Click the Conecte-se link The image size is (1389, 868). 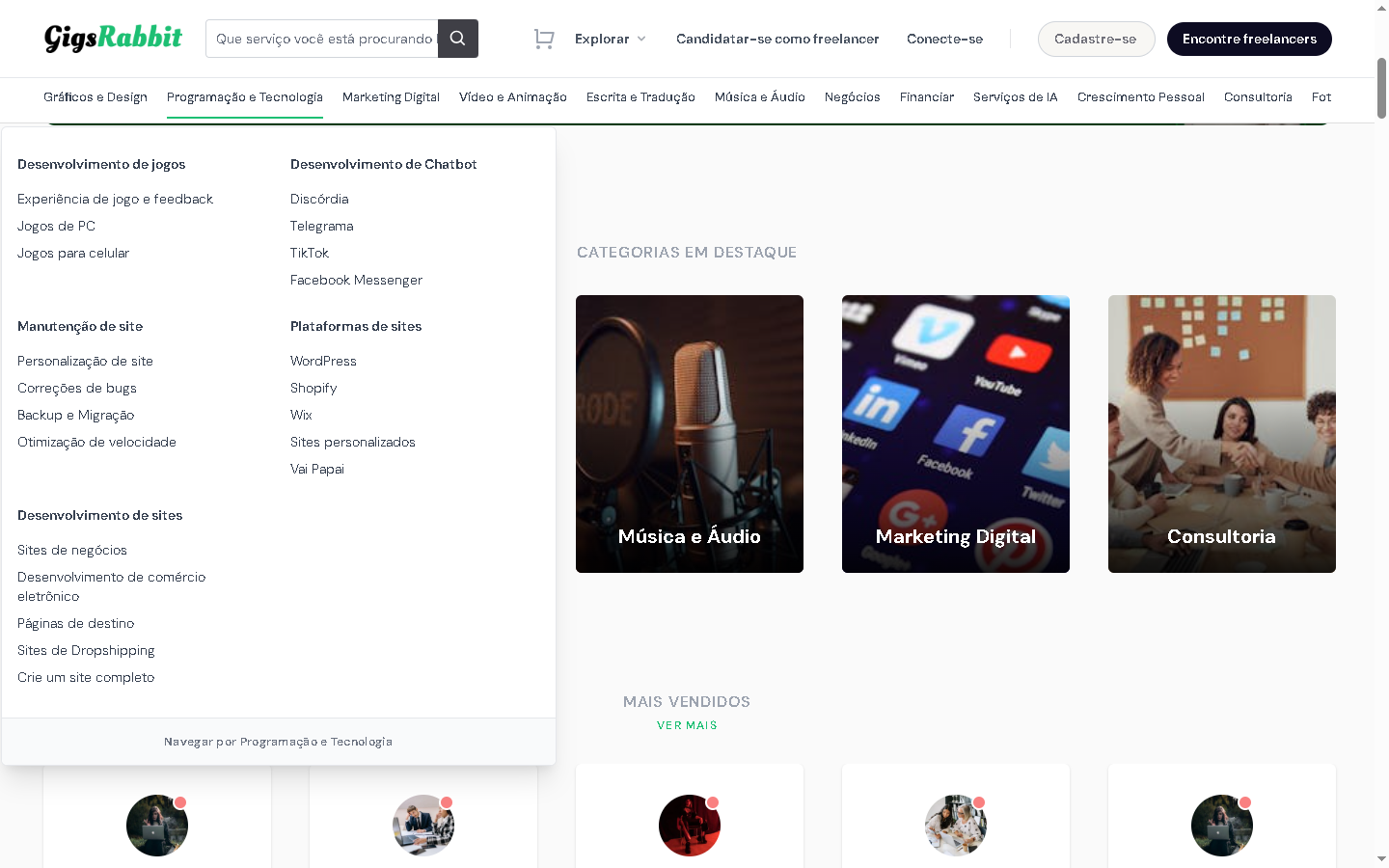[x=944, y=39]
